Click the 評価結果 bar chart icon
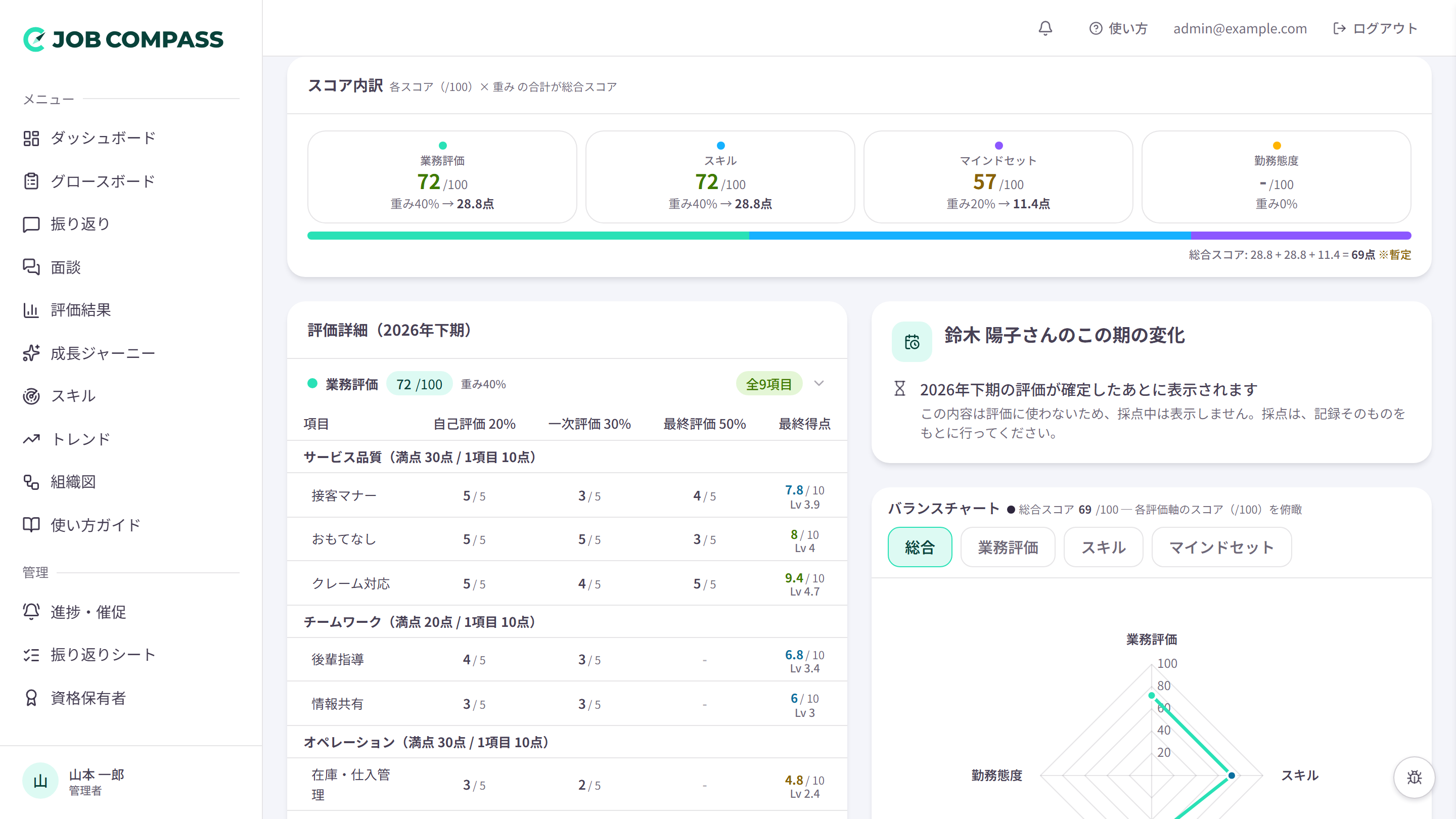The height and width of the screenshot is (819, 1456). 31,310
